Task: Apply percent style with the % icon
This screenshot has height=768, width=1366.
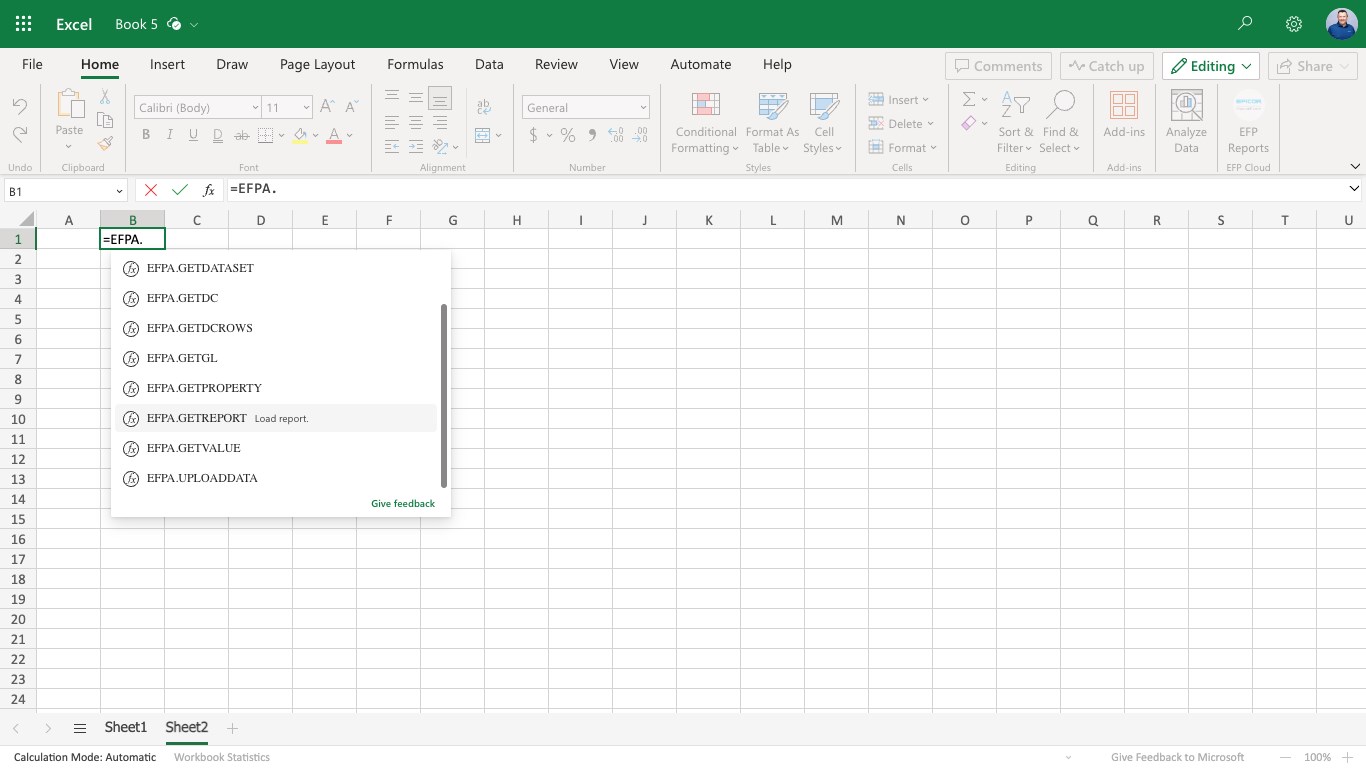Action: pos(568,135)
